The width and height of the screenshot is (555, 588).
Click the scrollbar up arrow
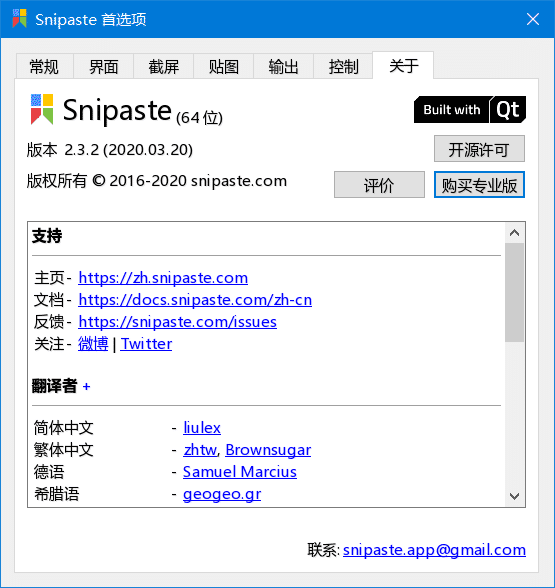tap(514, 233)
